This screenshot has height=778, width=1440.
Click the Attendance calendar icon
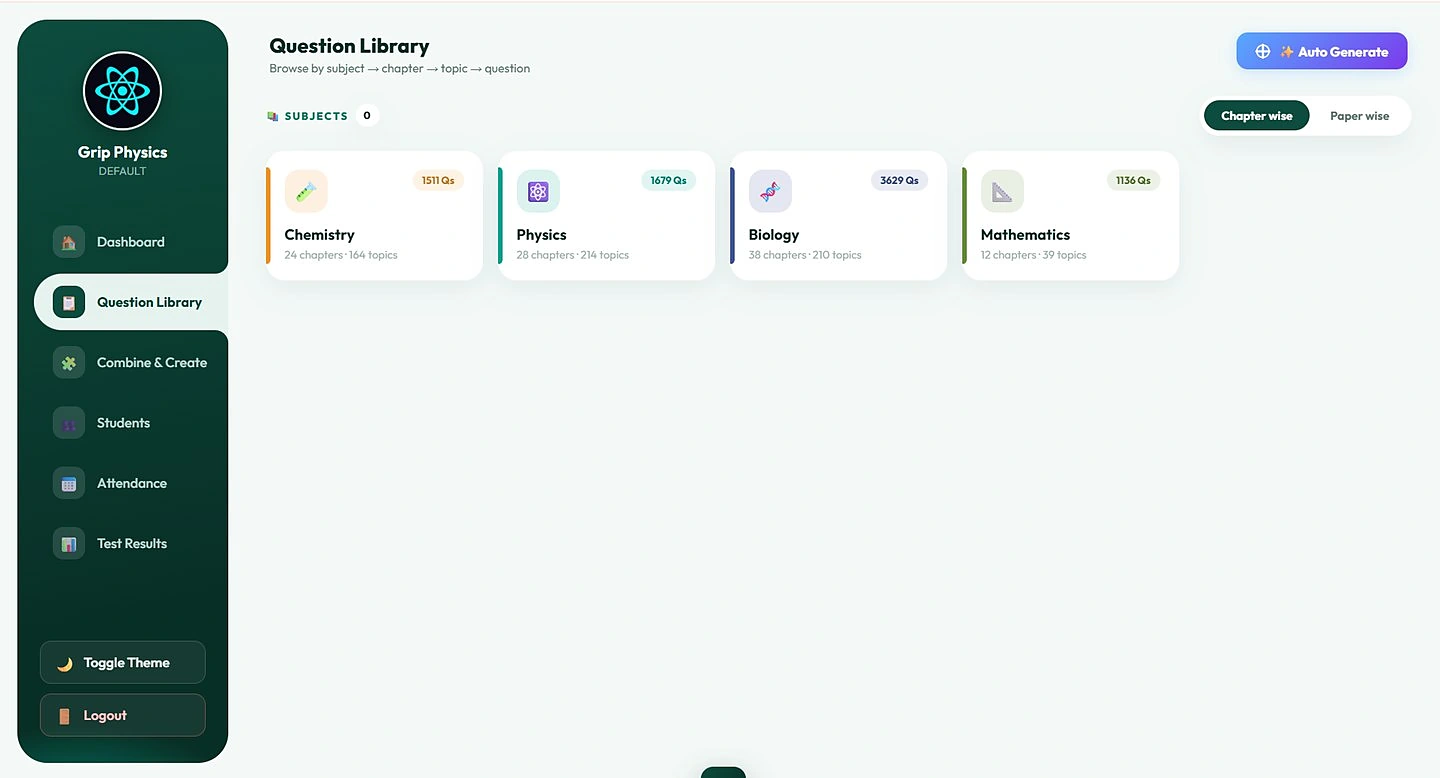click(69, 483)
